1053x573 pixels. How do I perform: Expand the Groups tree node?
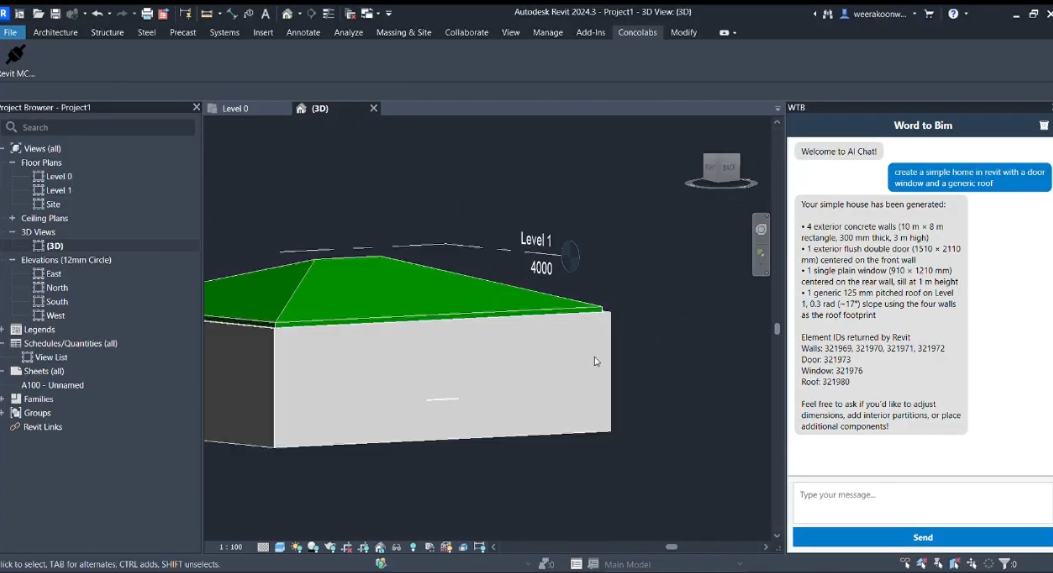(x=3, y=413)
